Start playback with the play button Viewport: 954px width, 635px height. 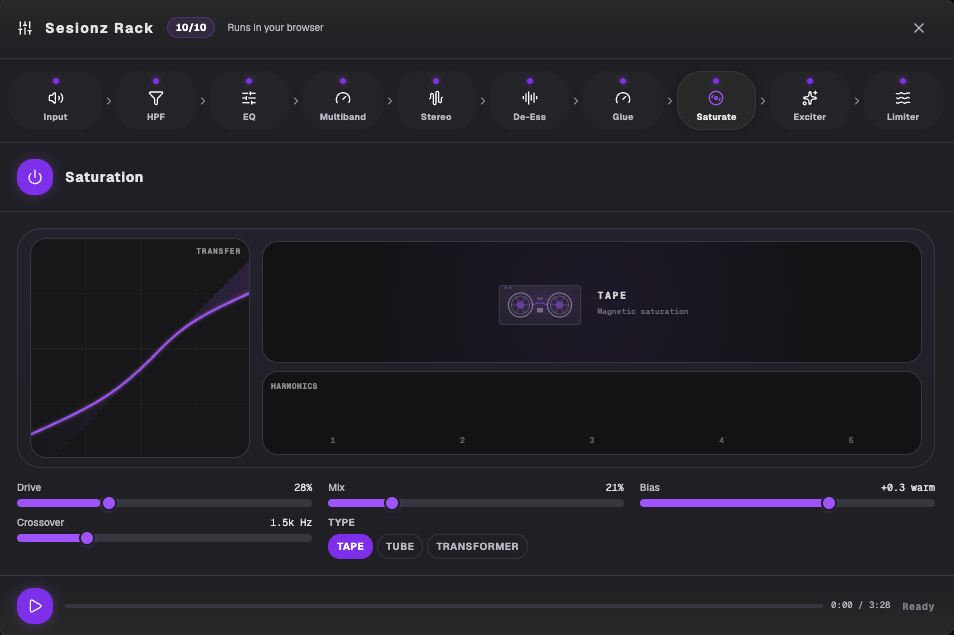(35, 606)
